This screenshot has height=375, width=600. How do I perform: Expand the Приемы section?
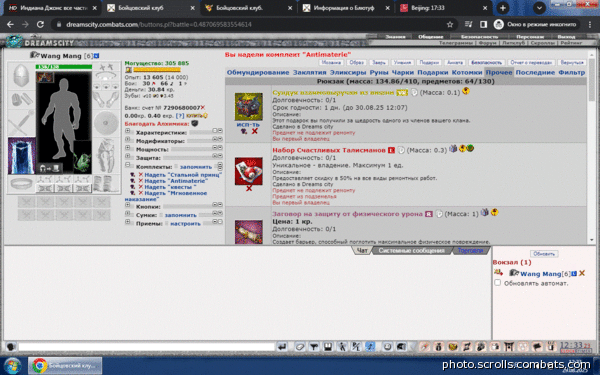127,222
